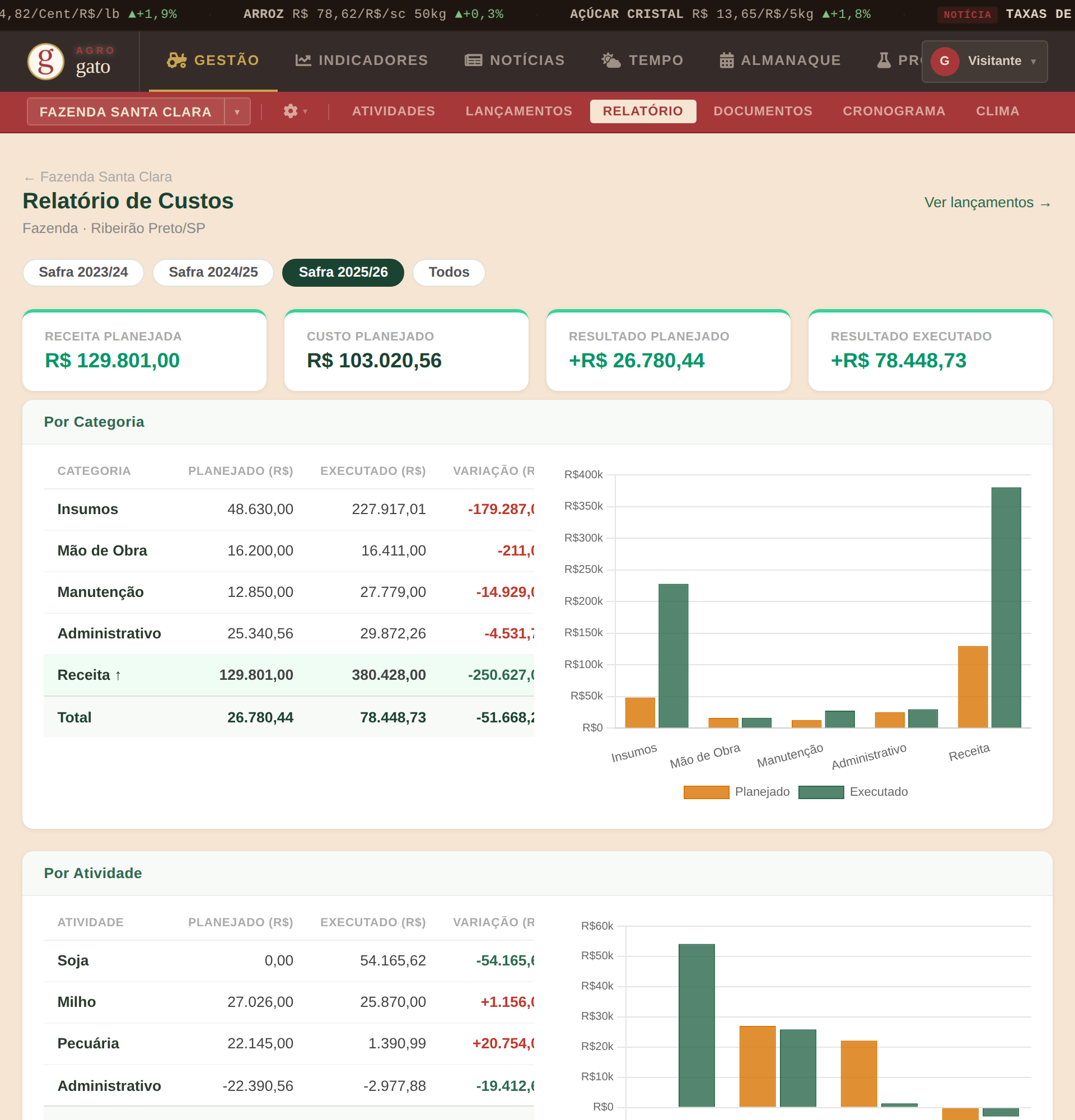Open the Fazenda Santa Clara farm selector arrow
1075x1120 pixels.
[x=237, y=111]
